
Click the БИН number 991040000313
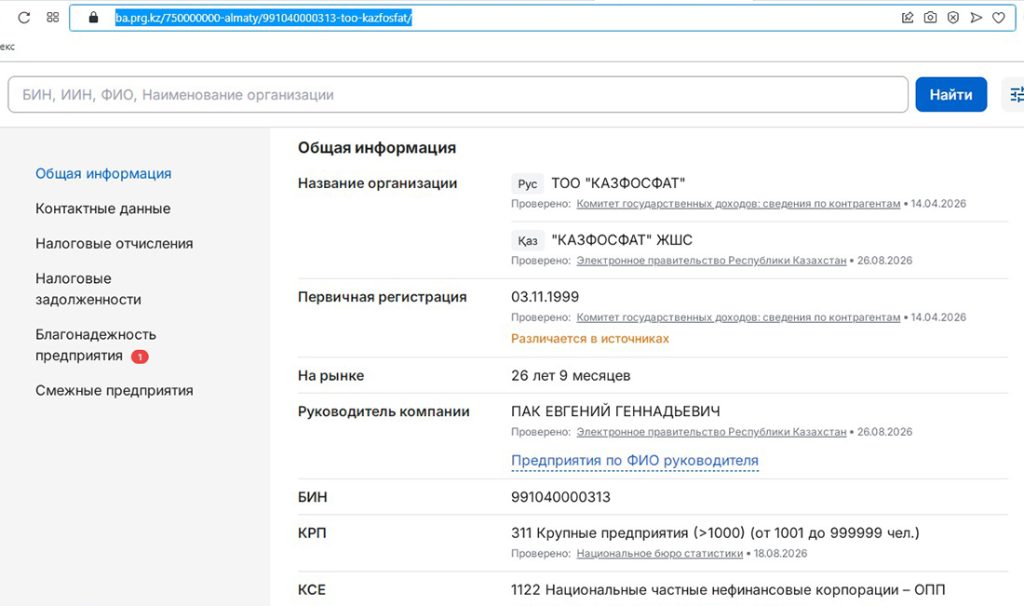click(x=560, y=498)
